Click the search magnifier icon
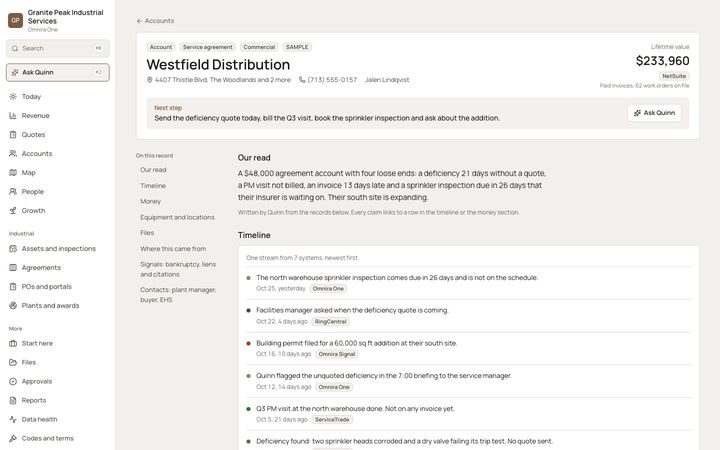The image size is (720, 450). tap(15, 48)
